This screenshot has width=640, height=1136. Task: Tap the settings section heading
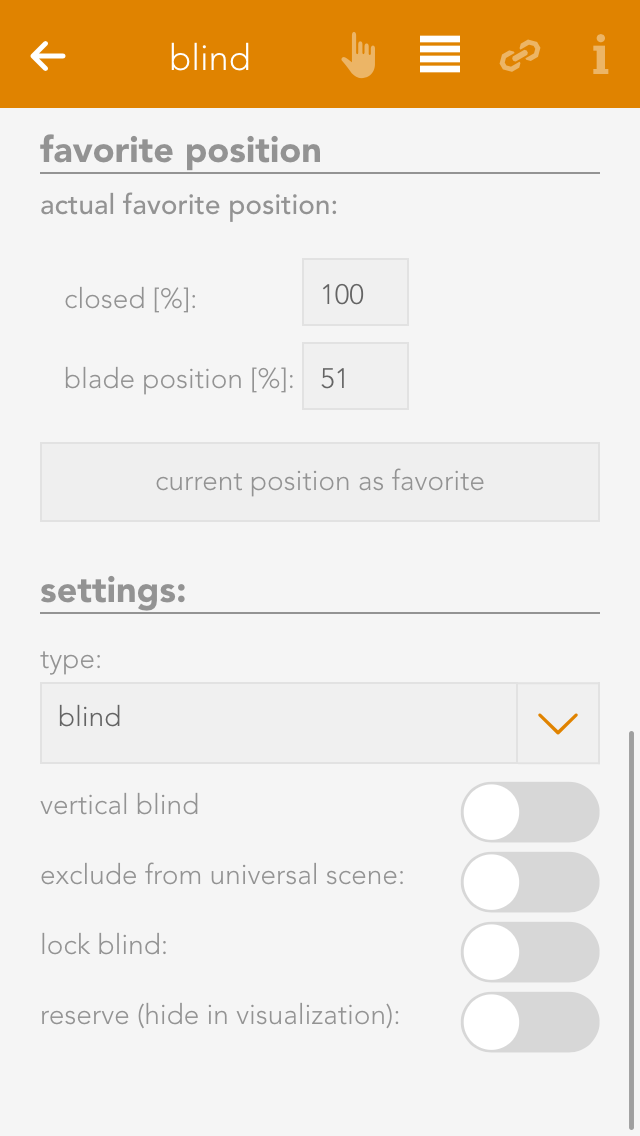click(113, 591)
